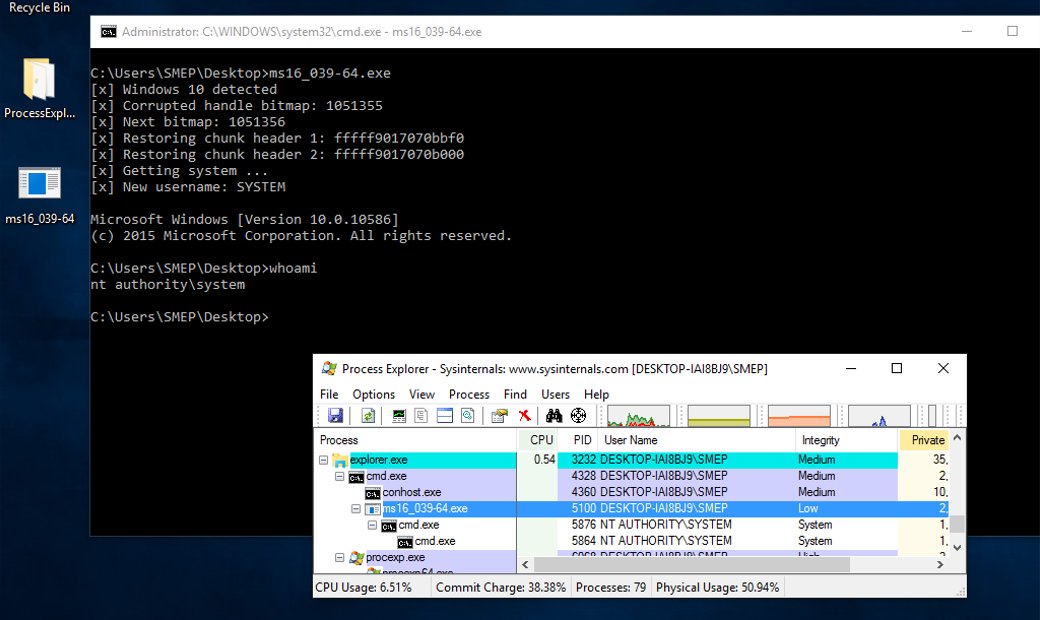Screen dimensions: 1040x620
Task: Click the crosshair Find Window's Process icon
Action: (578, 416)
